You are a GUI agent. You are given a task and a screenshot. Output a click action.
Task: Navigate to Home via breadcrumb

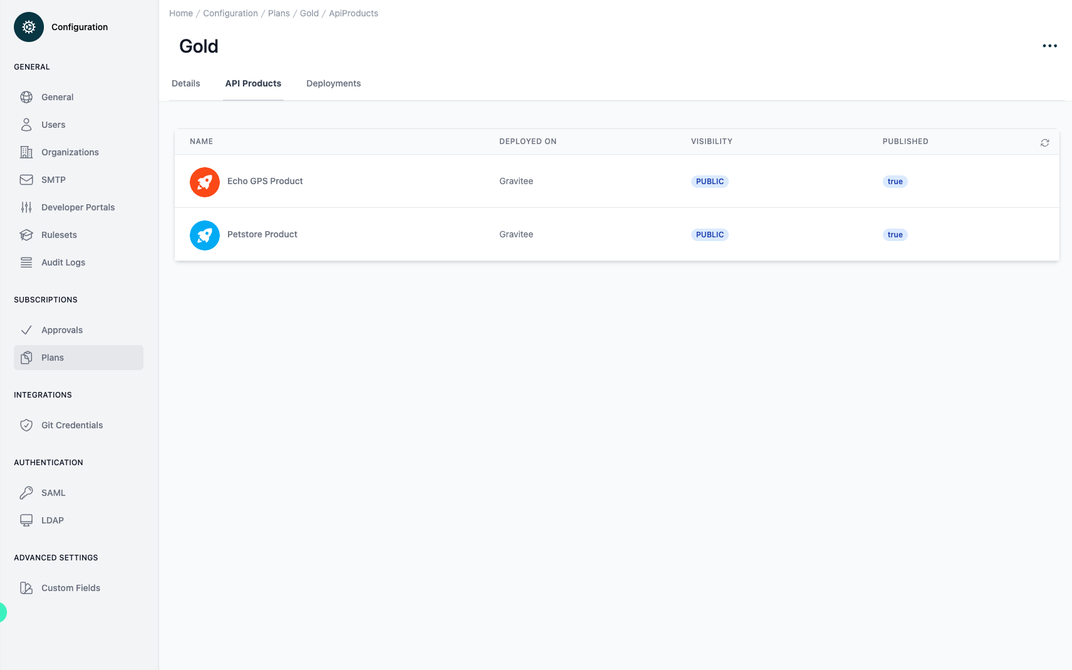click(180, 13)
